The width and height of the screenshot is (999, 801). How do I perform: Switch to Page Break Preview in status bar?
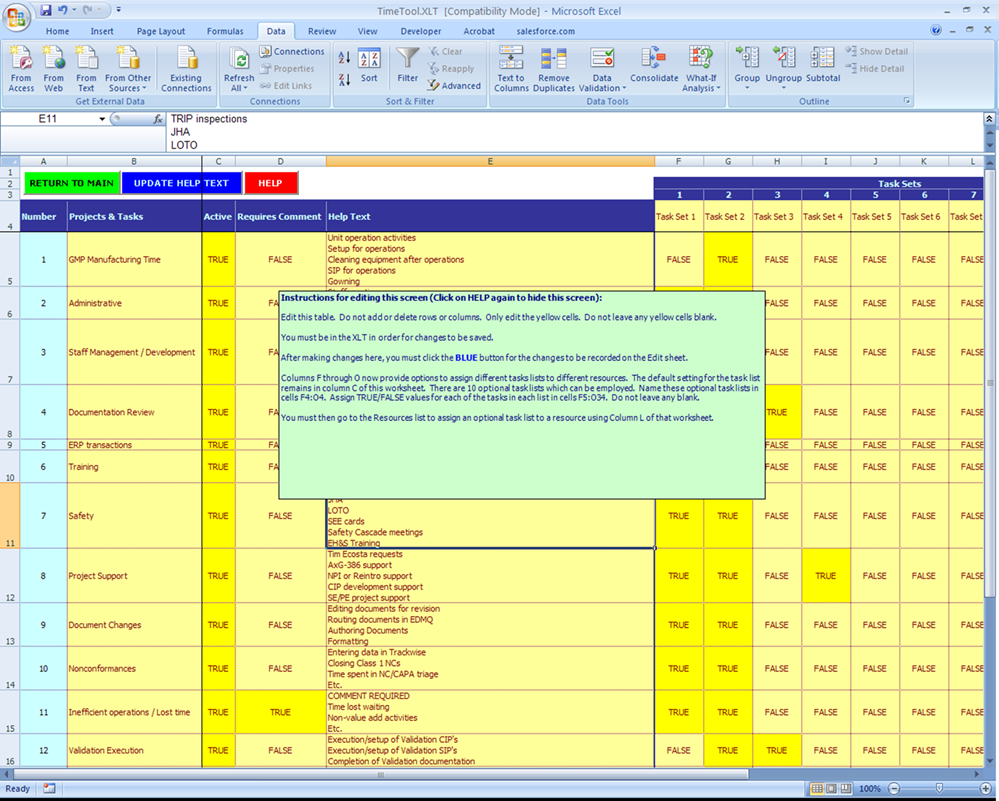[845, 789]
